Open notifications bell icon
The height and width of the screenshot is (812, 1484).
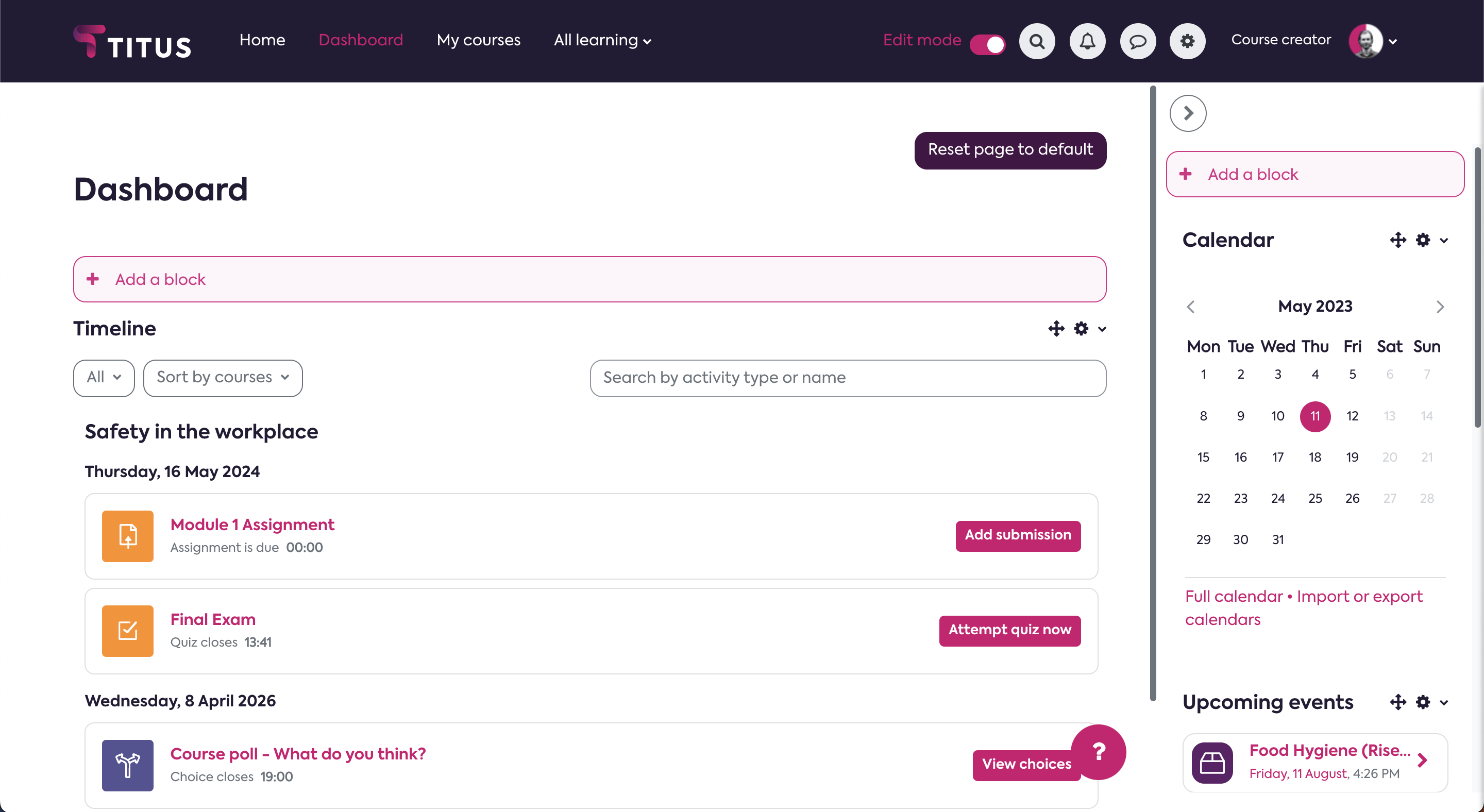click(1087, 41)
